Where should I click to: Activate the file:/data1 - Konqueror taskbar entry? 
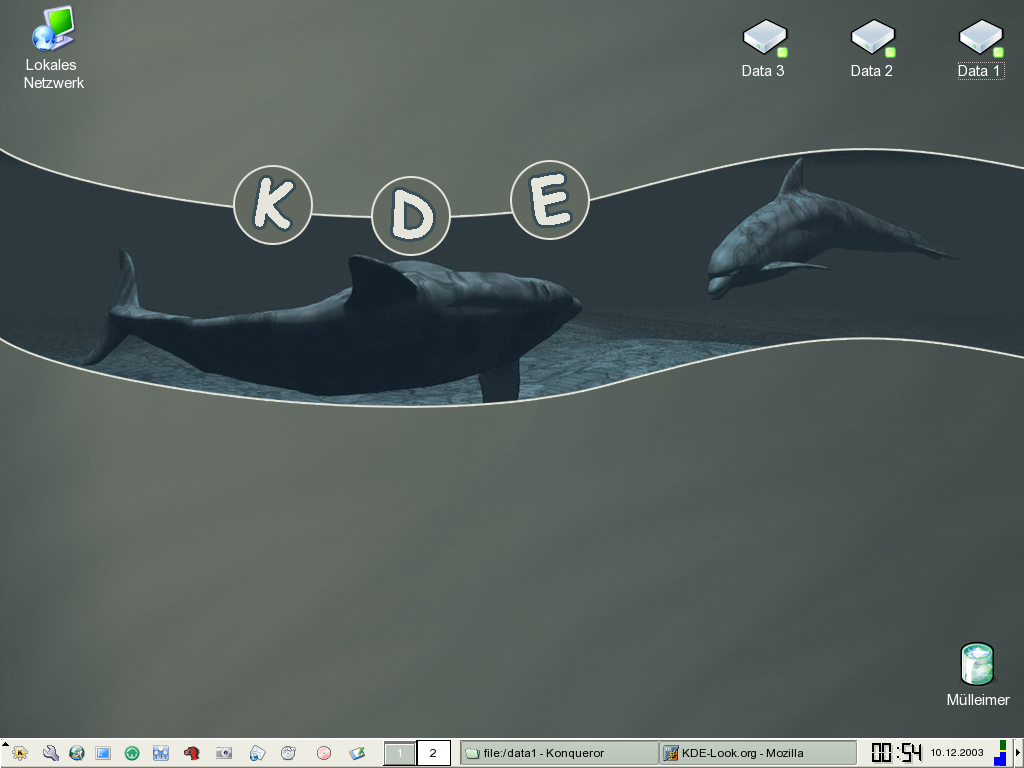point(559,753)
